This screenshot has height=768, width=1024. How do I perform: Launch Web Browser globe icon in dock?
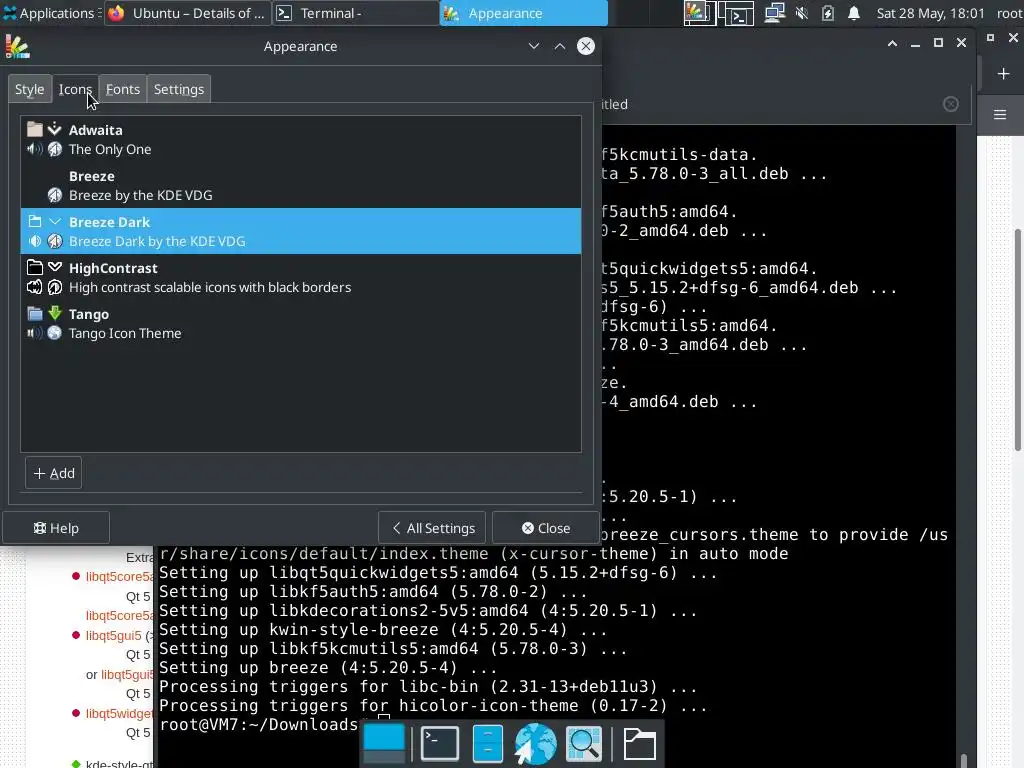(536, 743)
